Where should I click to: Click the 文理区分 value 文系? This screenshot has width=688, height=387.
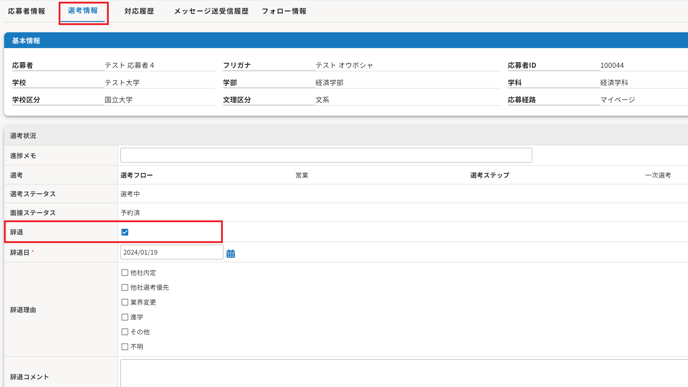point(322,100)
